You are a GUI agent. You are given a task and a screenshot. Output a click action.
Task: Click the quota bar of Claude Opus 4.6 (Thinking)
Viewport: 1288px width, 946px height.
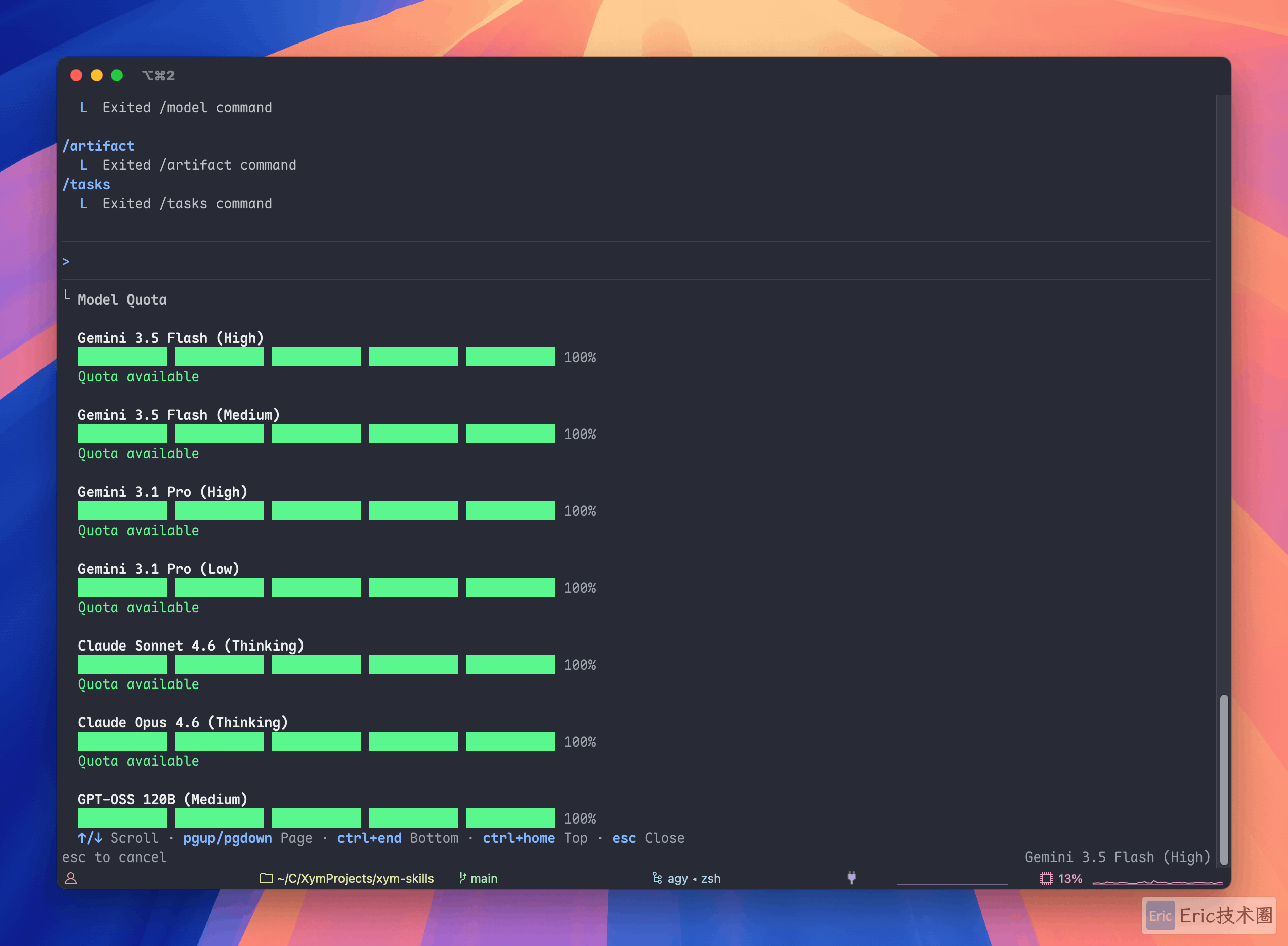[x=317, y=741]
